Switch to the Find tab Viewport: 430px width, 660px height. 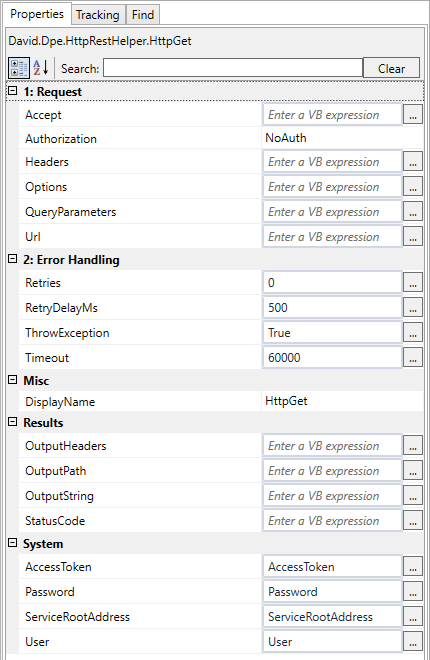[143, 15]
